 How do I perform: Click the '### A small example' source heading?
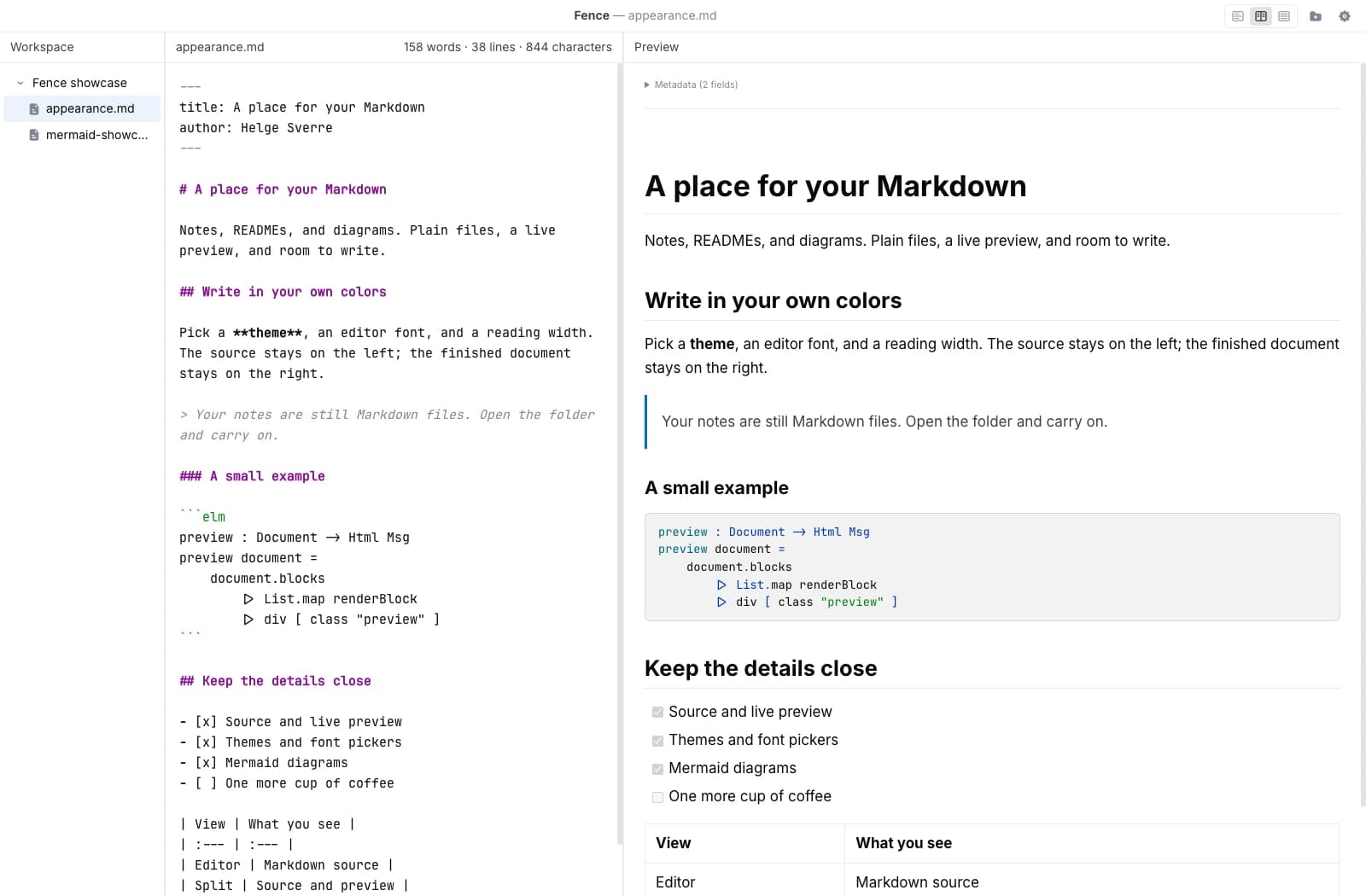252,476
